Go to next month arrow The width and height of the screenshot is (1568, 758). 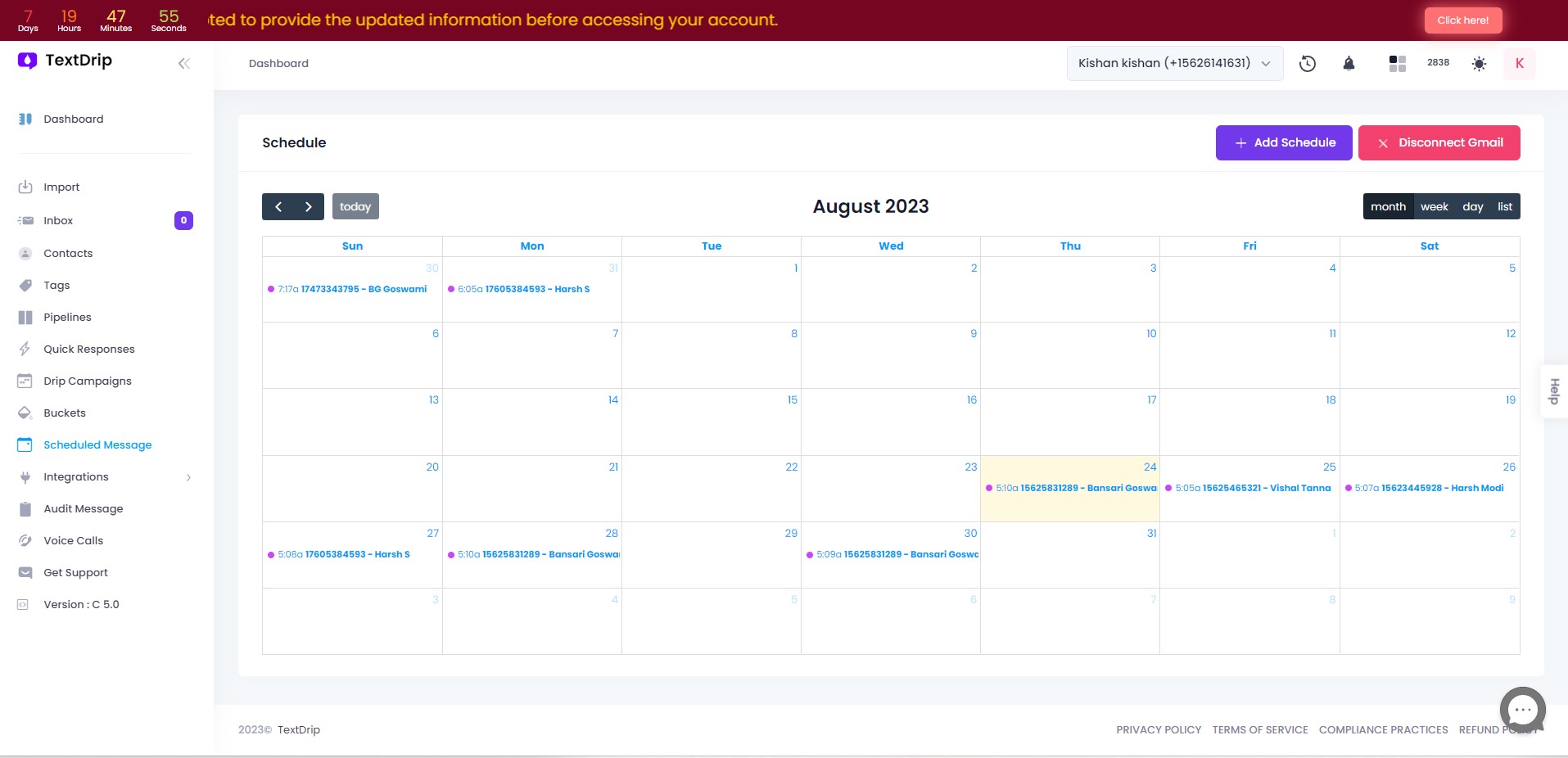pos(309,207)
